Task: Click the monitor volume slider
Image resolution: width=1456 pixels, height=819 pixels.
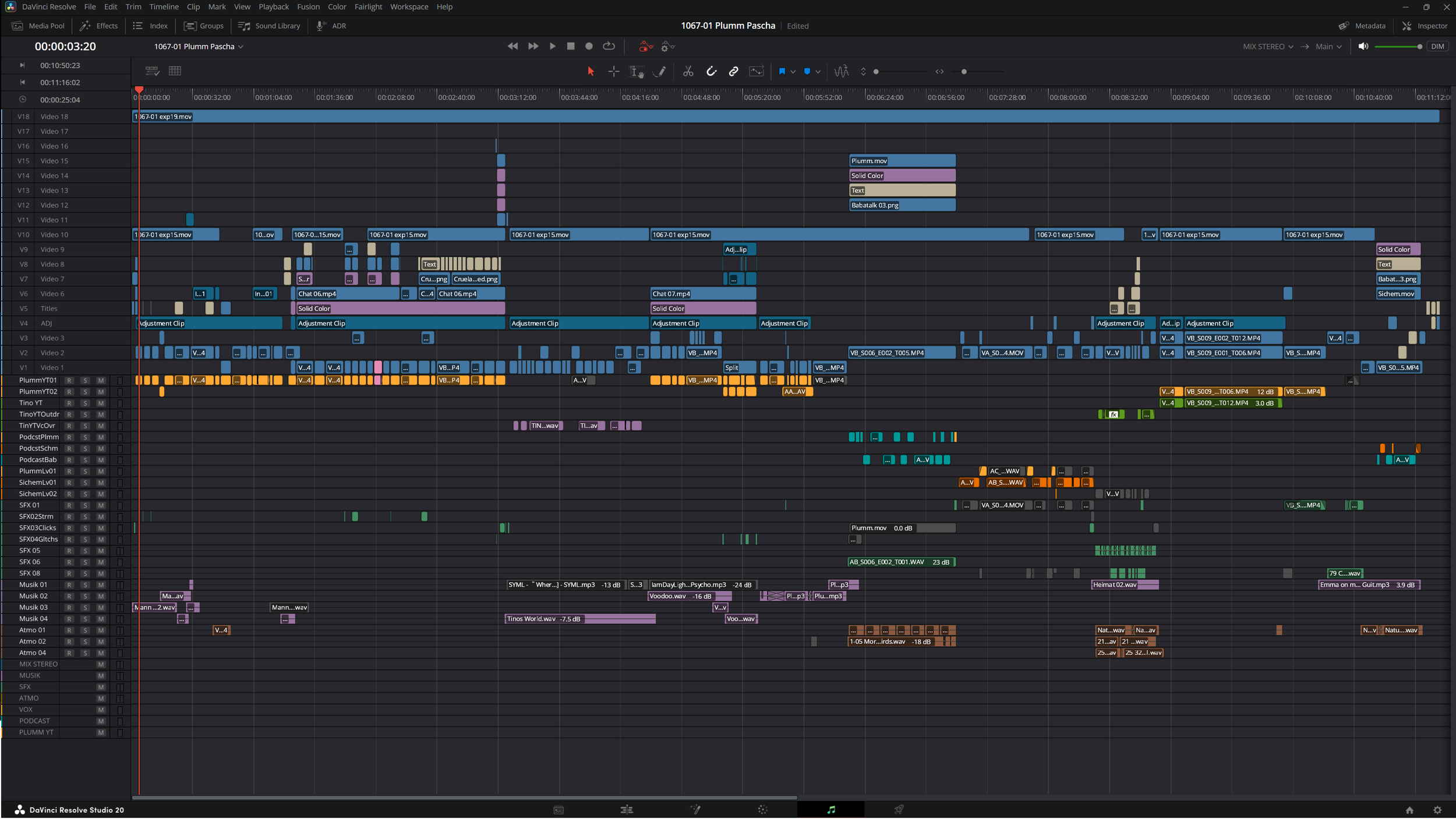Action: pos(1397,47)
